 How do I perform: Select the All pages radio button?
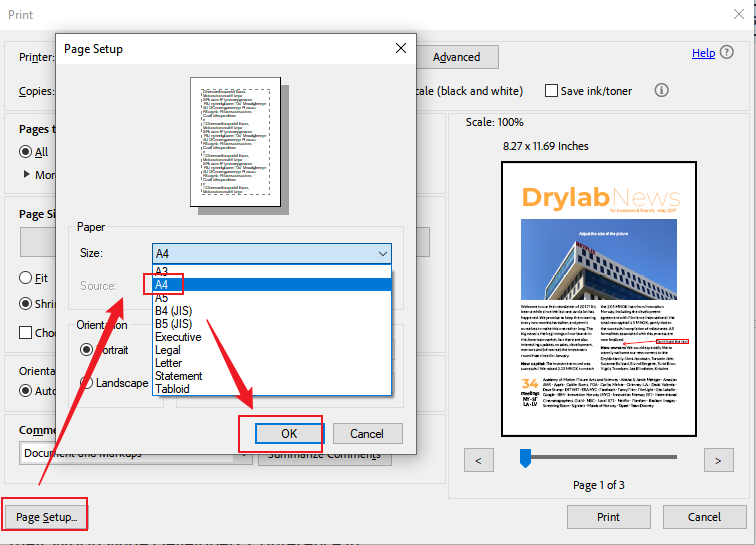[26, 152]
